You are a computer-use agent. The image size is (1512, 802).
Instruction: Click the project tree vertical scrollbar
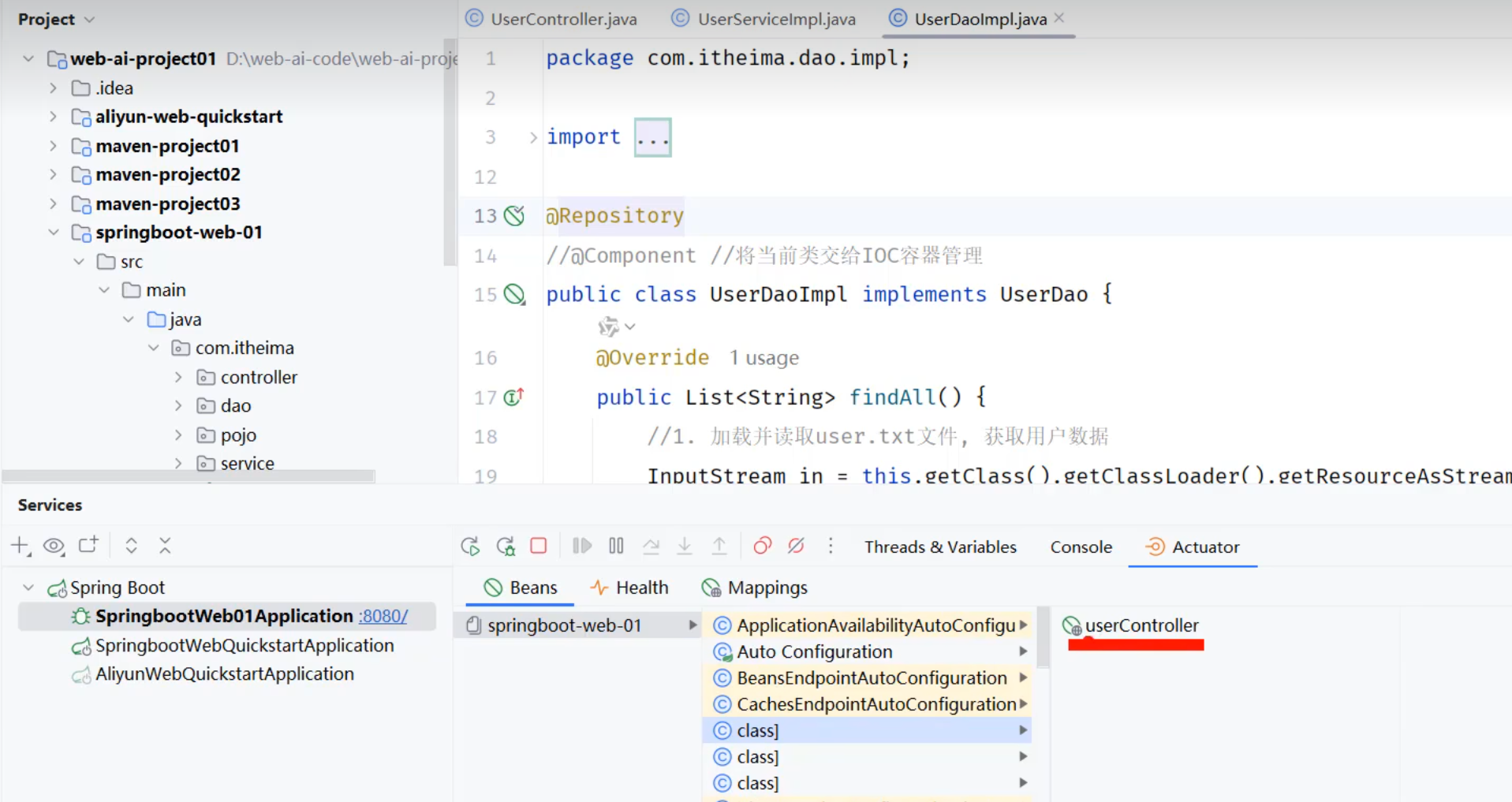(450, 150)
